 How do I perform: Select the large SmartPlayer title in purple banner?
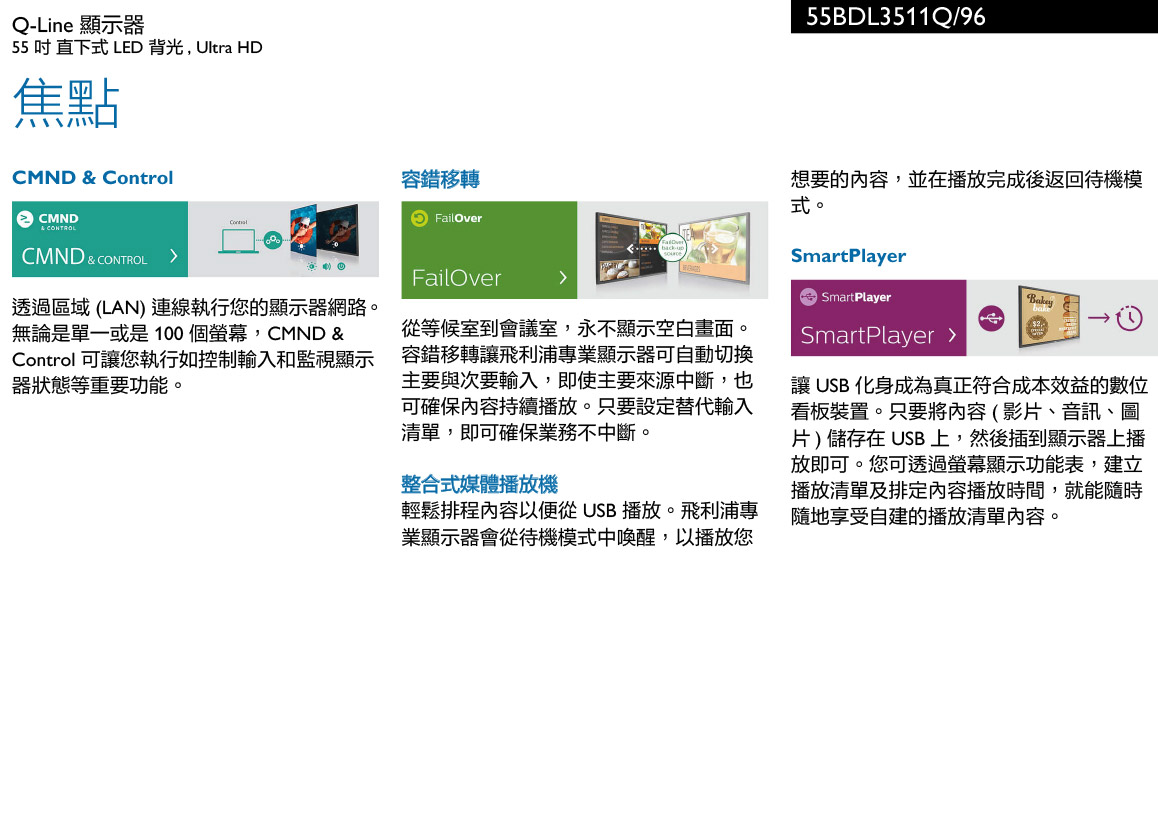coord(867,336)
